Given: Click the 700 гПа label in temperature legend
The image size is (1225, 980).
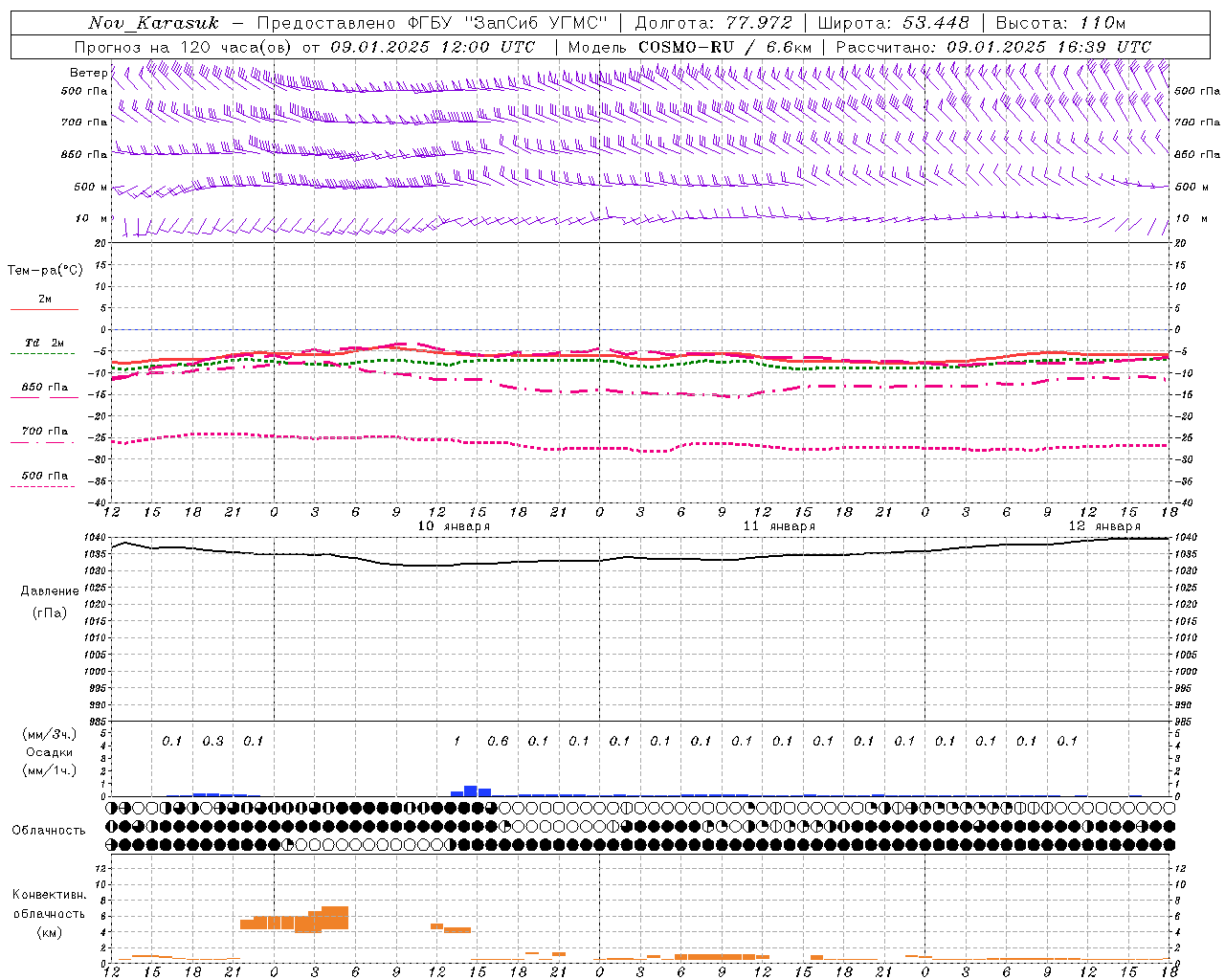Looking at the screenshot, I should 45,432.
